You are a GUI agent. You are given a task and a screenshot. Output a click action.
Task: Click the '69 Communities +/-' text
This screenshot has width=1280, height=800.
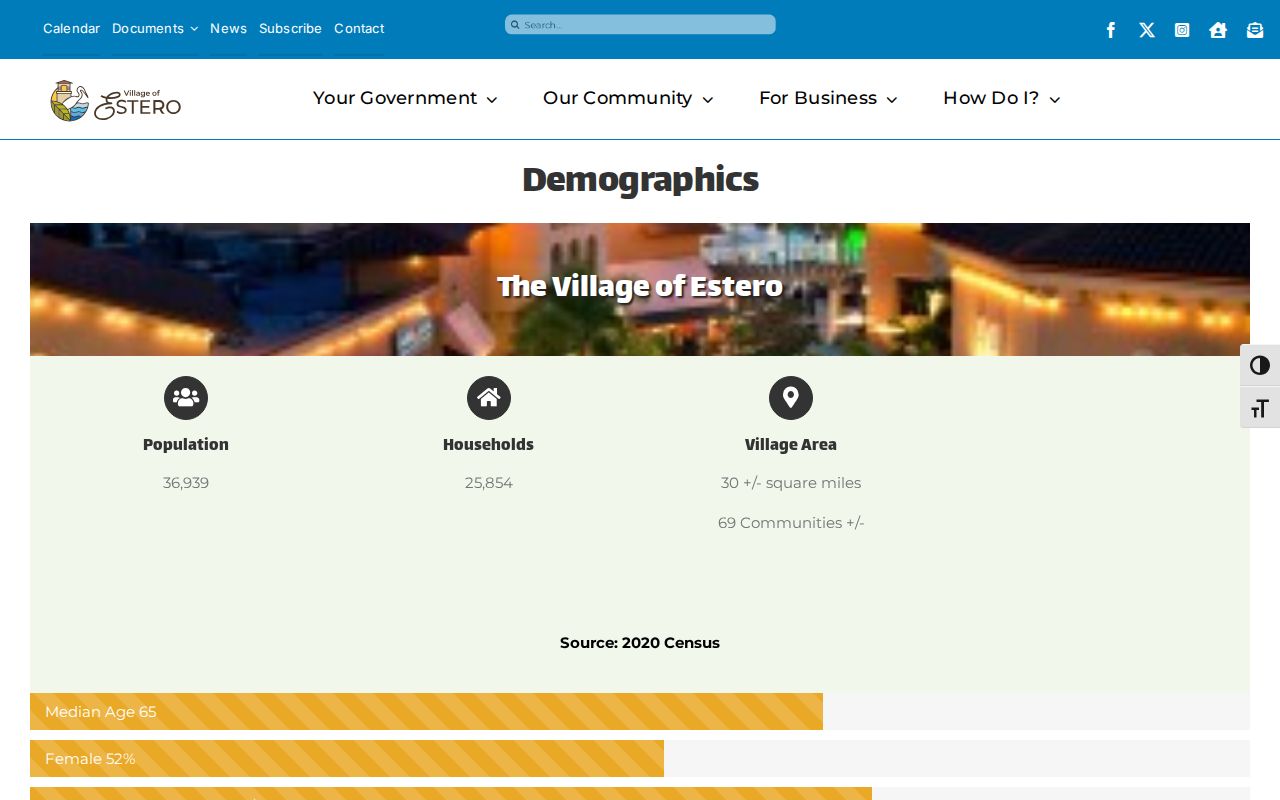[791, 523]
